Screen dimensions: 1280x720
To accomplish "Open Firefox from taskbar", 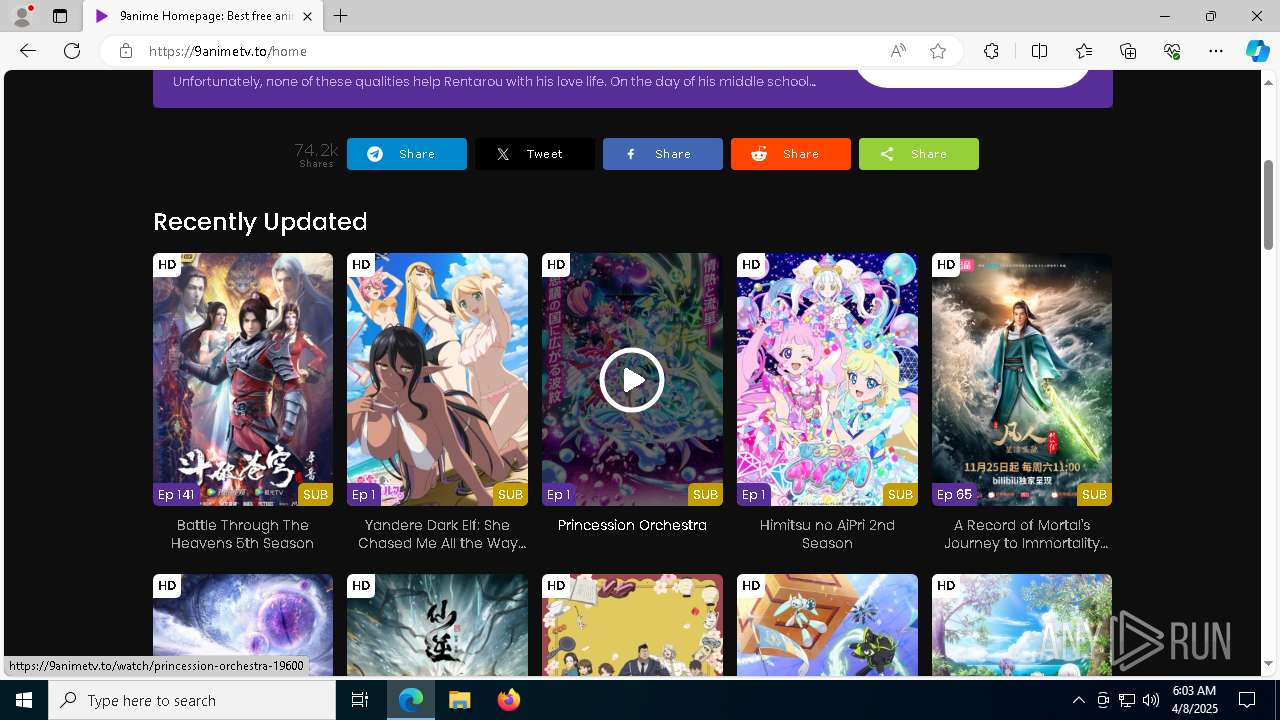I will (x=509, y=700).
